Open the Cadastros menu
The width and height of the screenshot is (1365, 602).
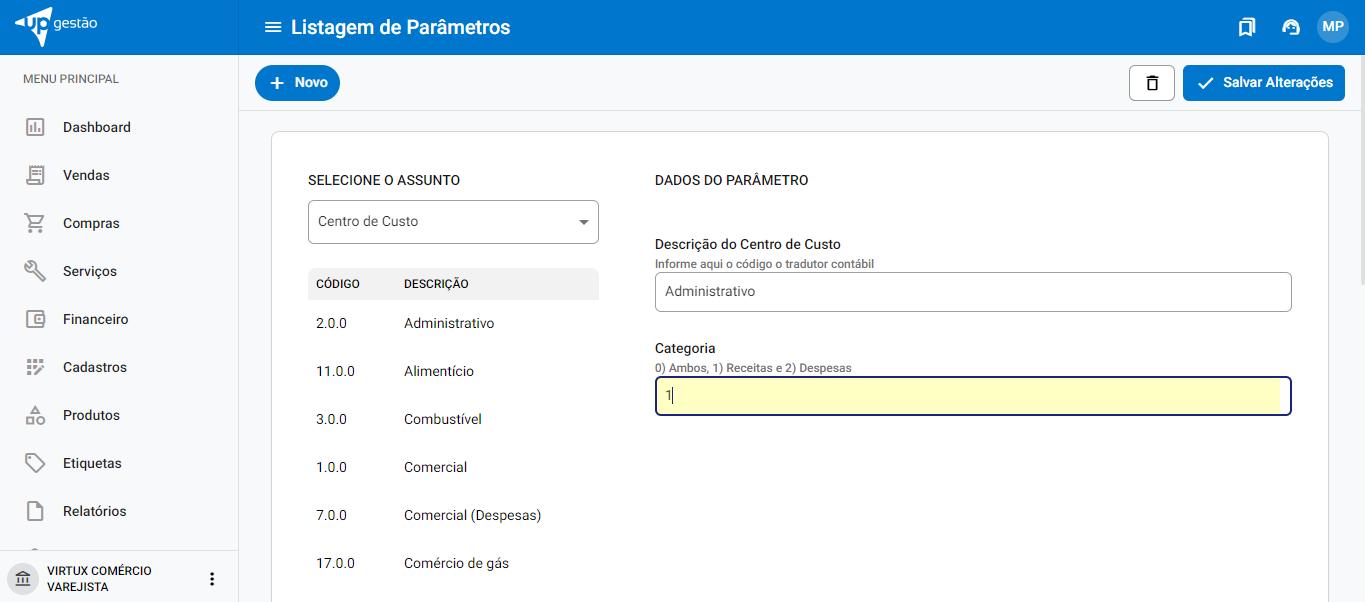(x=94, y=367)
